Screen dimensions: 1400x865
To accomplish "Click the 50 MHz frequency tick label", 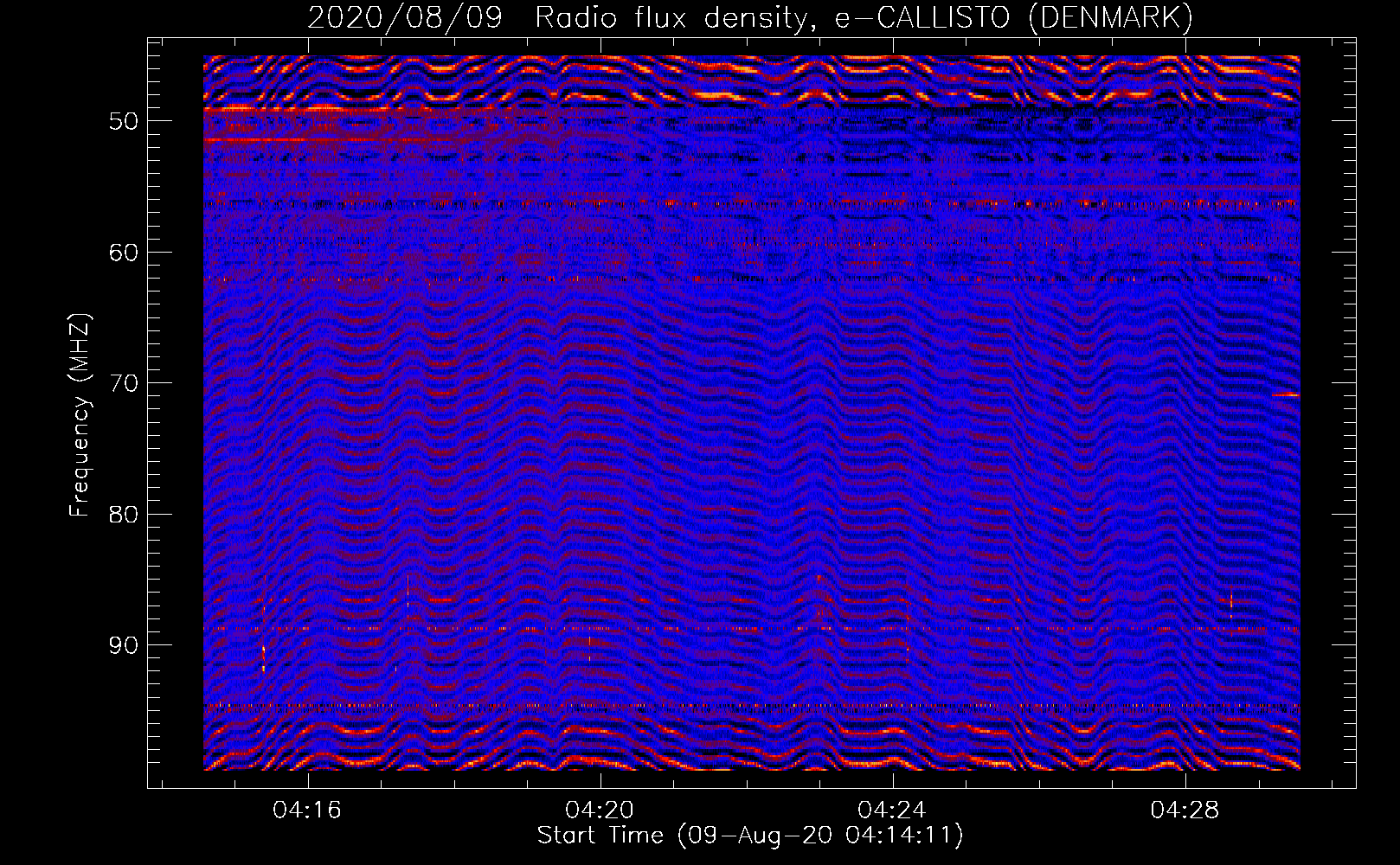I will point(123,121).
